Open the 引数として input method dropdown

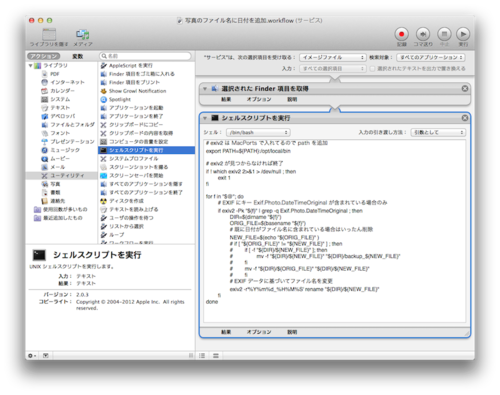click(438, 132)
